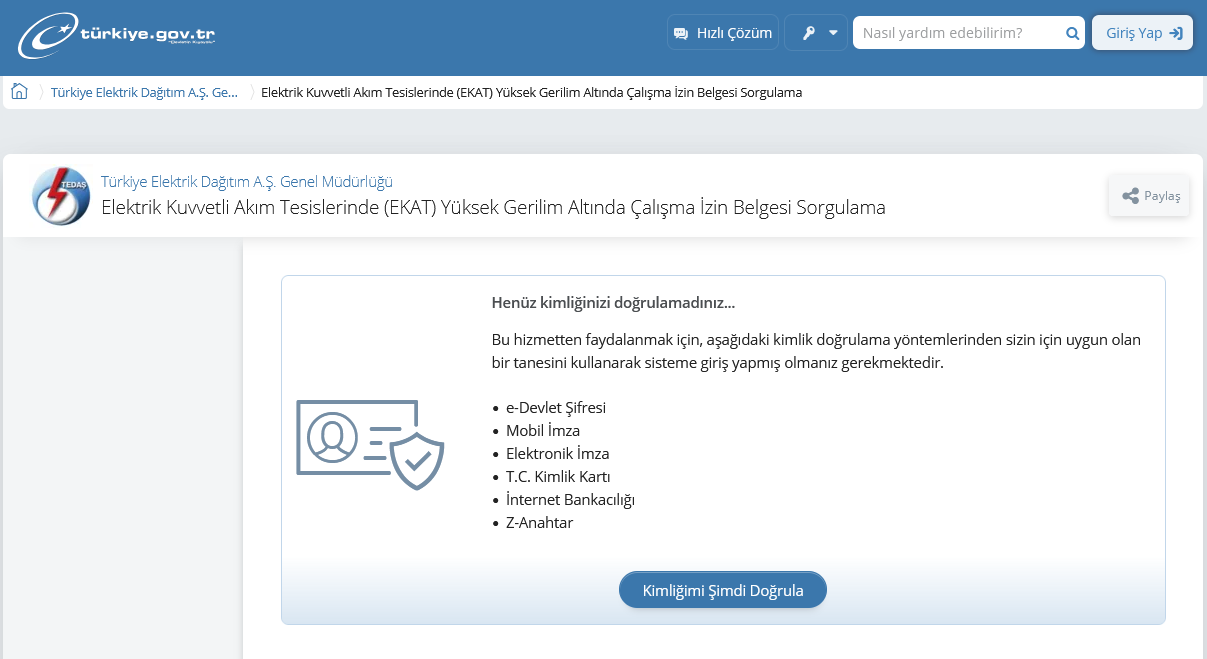Click the TEDAŞ round logo

pyautogui.click(x=61, y=195)
